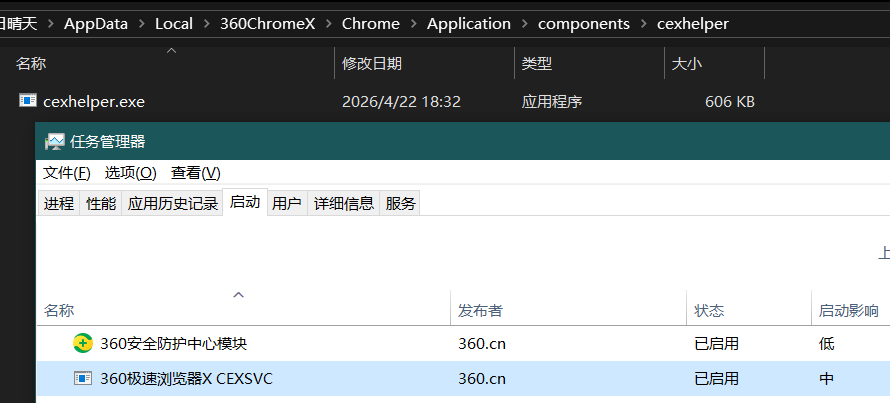Switch to the 服务 tab

400,203
